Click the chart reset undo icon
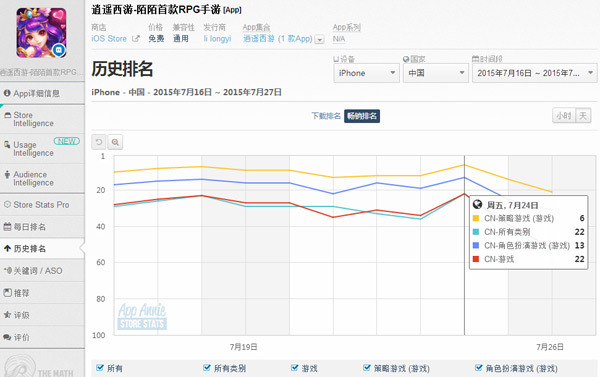This screenshot has width=600, height=377. point(99,142)
